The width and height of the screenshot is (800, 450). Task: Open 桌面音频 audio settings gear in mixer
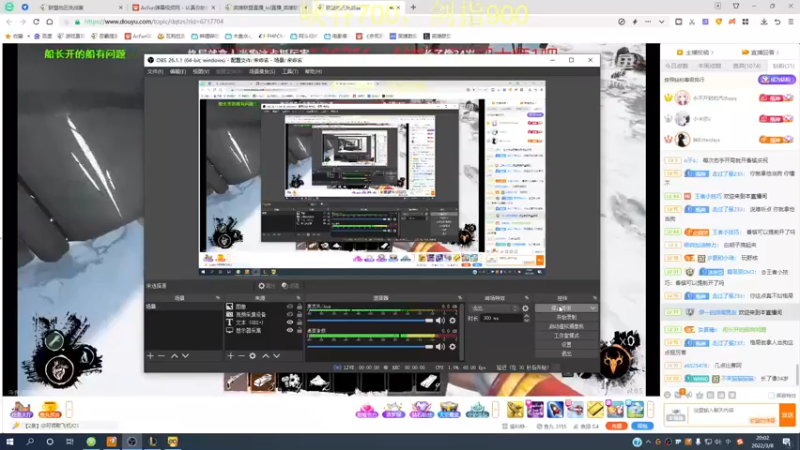coord(453,347)
